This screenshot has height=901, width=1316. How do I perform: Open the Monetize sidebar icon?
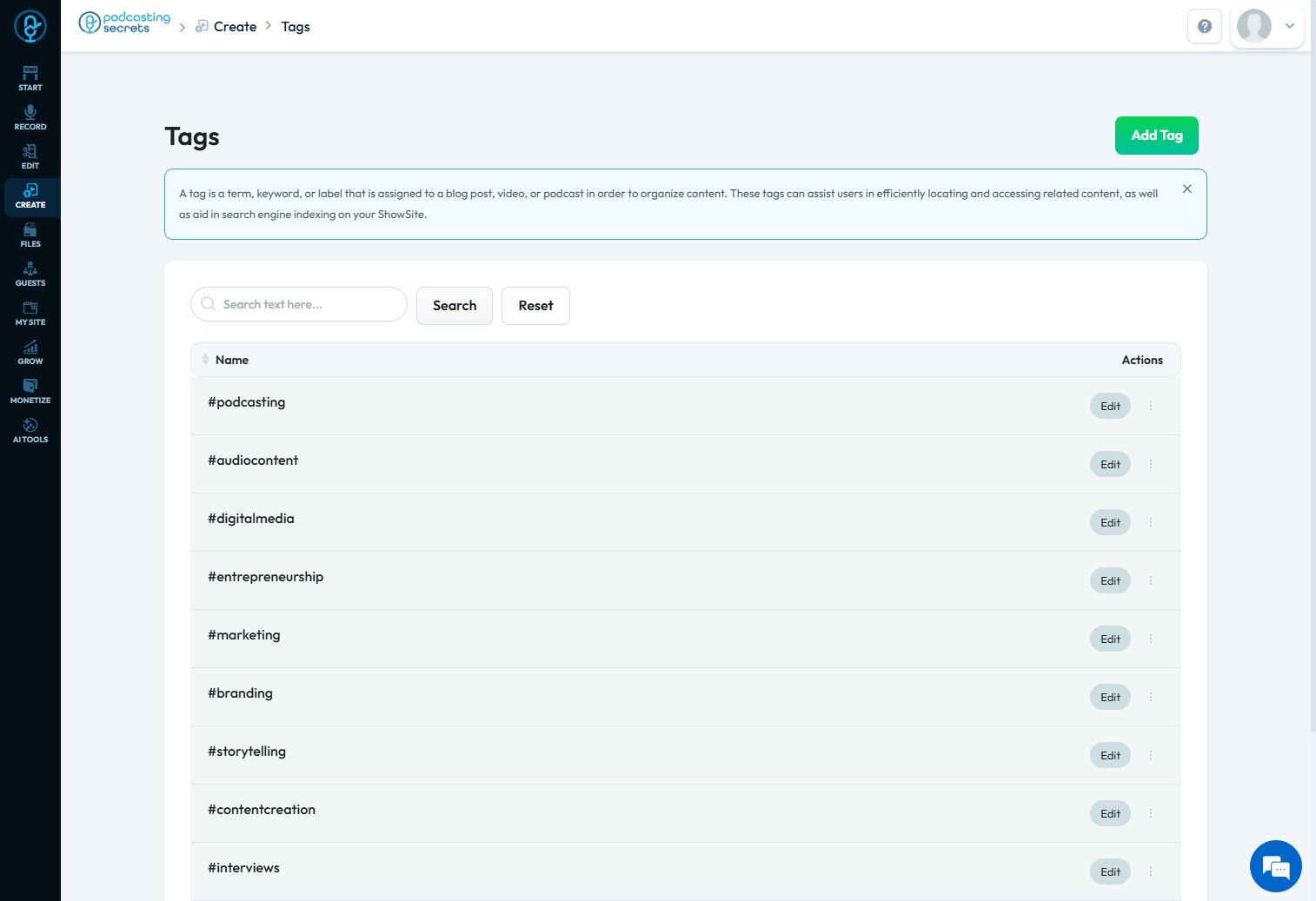[x=30, y=390]
